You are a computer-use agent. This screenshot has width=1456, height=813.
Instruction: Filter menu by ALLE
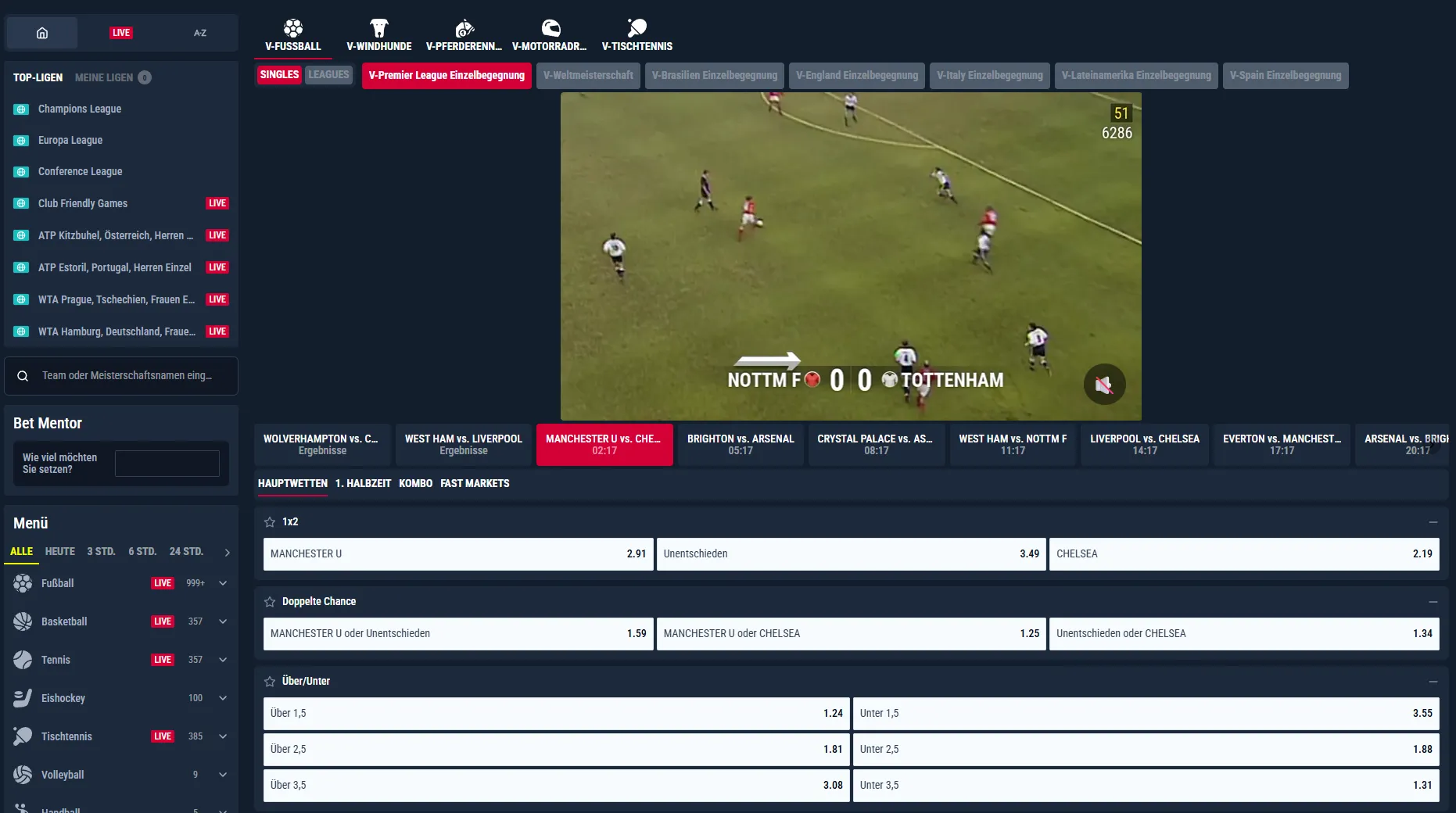pyautogui.click(x=21, y=552)
